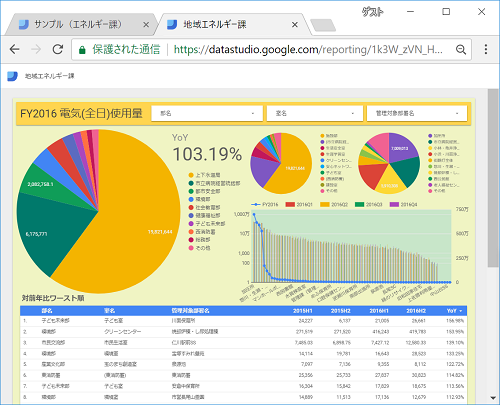The height and width of the screenshot is (405, 500).
Task: Click the 室名 table column header
Action: coord(109,311)
